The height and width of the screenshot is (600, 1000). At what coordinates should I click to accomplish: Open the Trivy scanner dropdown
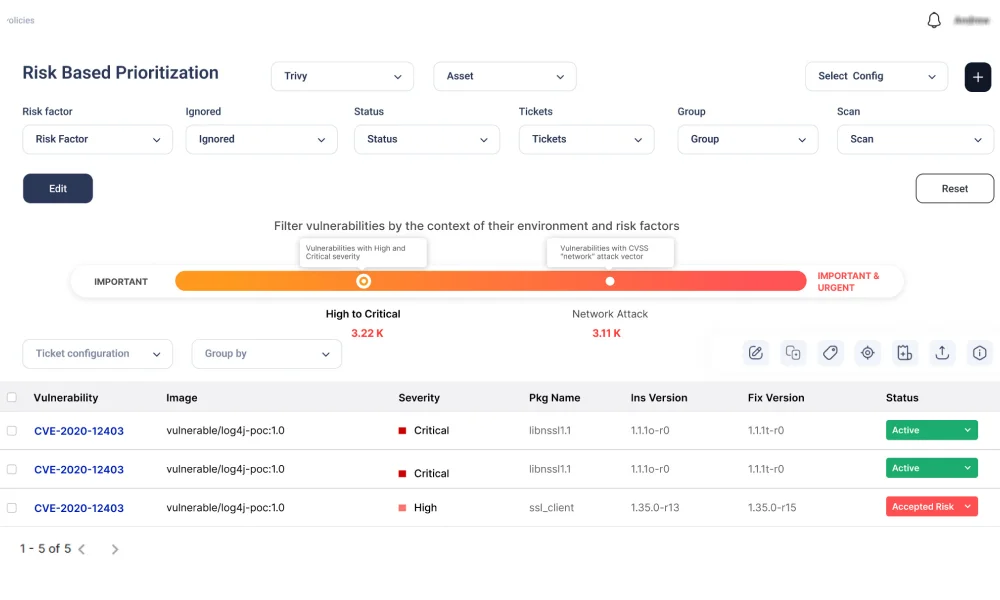(342, 76)
